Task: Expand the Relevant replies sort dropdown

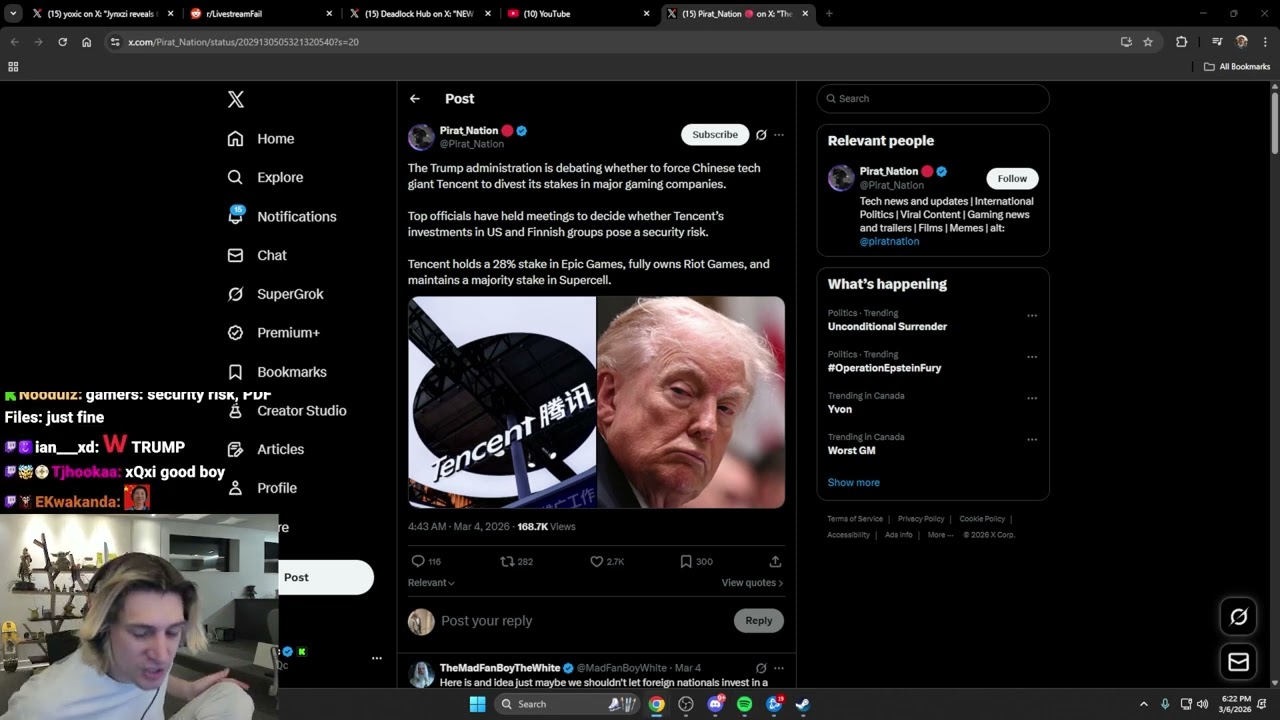Action: pyautogui.click(x=431, y=583)
